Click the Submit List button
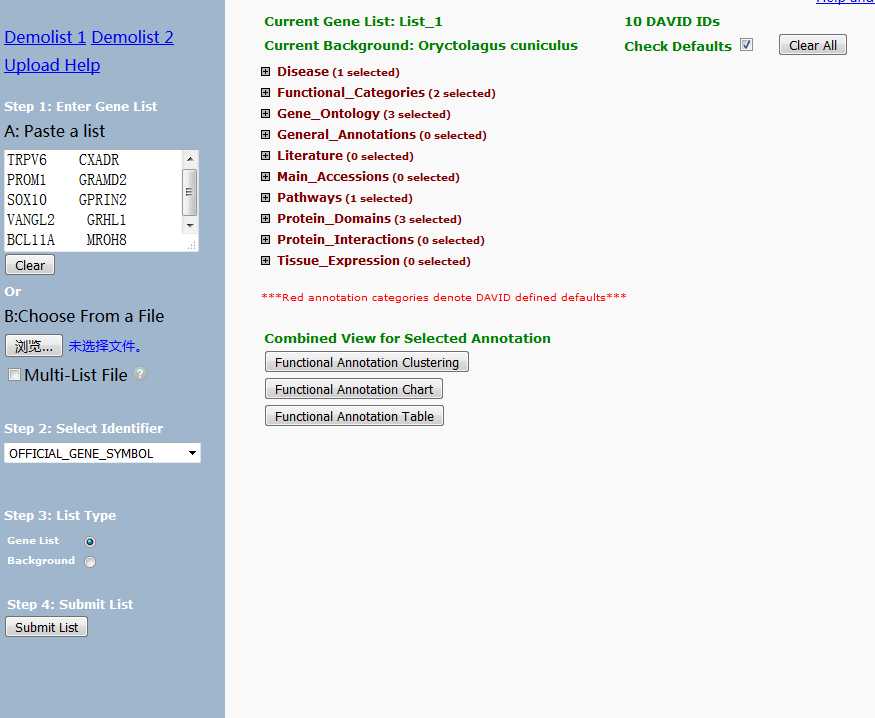This screenshot has width=875, height=718. coord(46,627)
